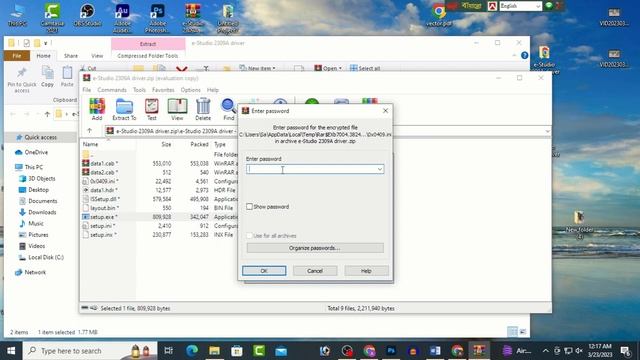Click the View icon in WinRAR toolbar

click(177, 109)
